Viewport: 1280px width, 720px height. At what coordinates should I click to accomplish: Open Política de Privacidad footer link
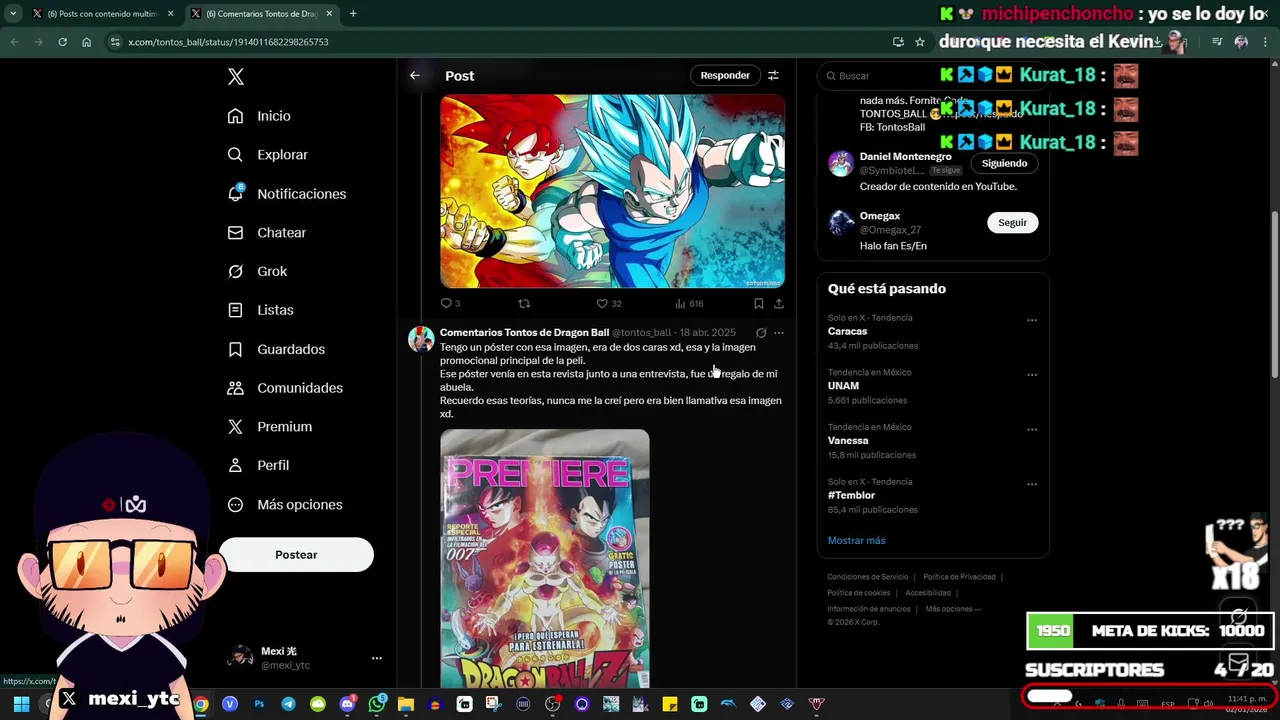coord(959,577)
